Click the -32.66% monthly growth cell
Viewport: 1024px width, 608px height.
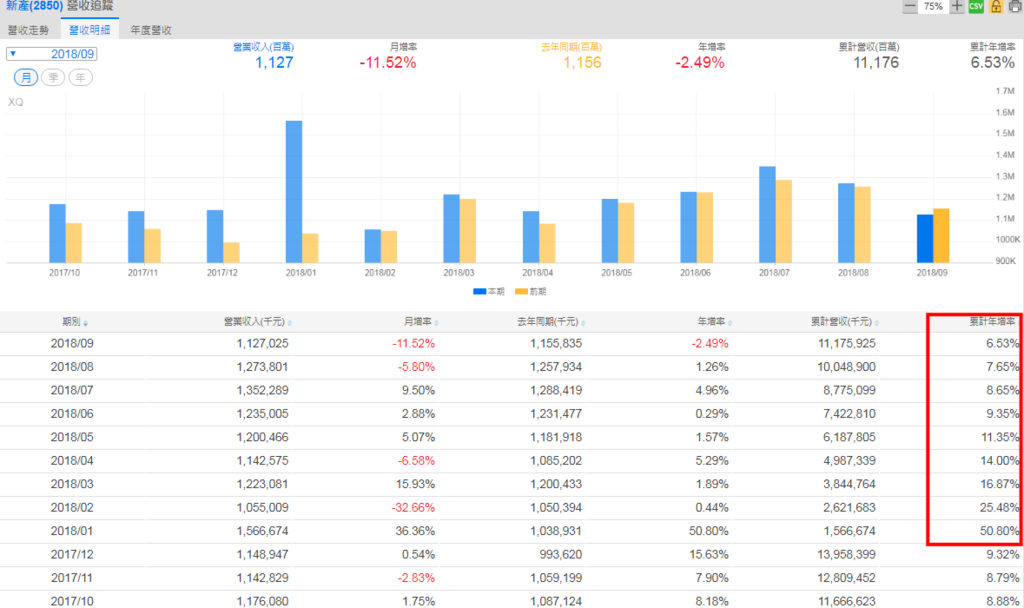[413, 508]
